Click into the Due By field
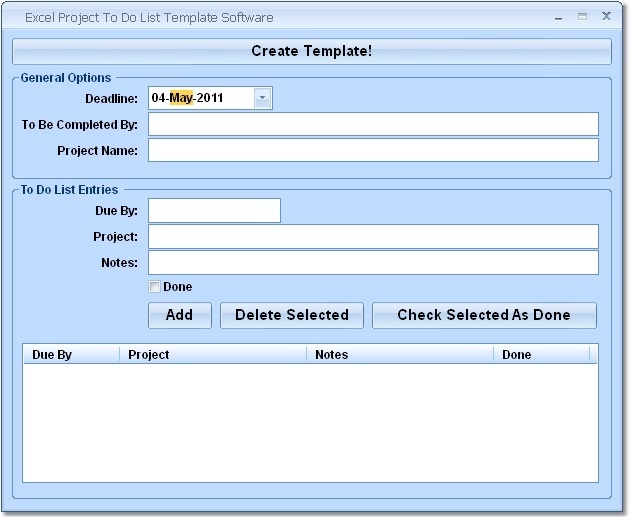 pos(214,210)
